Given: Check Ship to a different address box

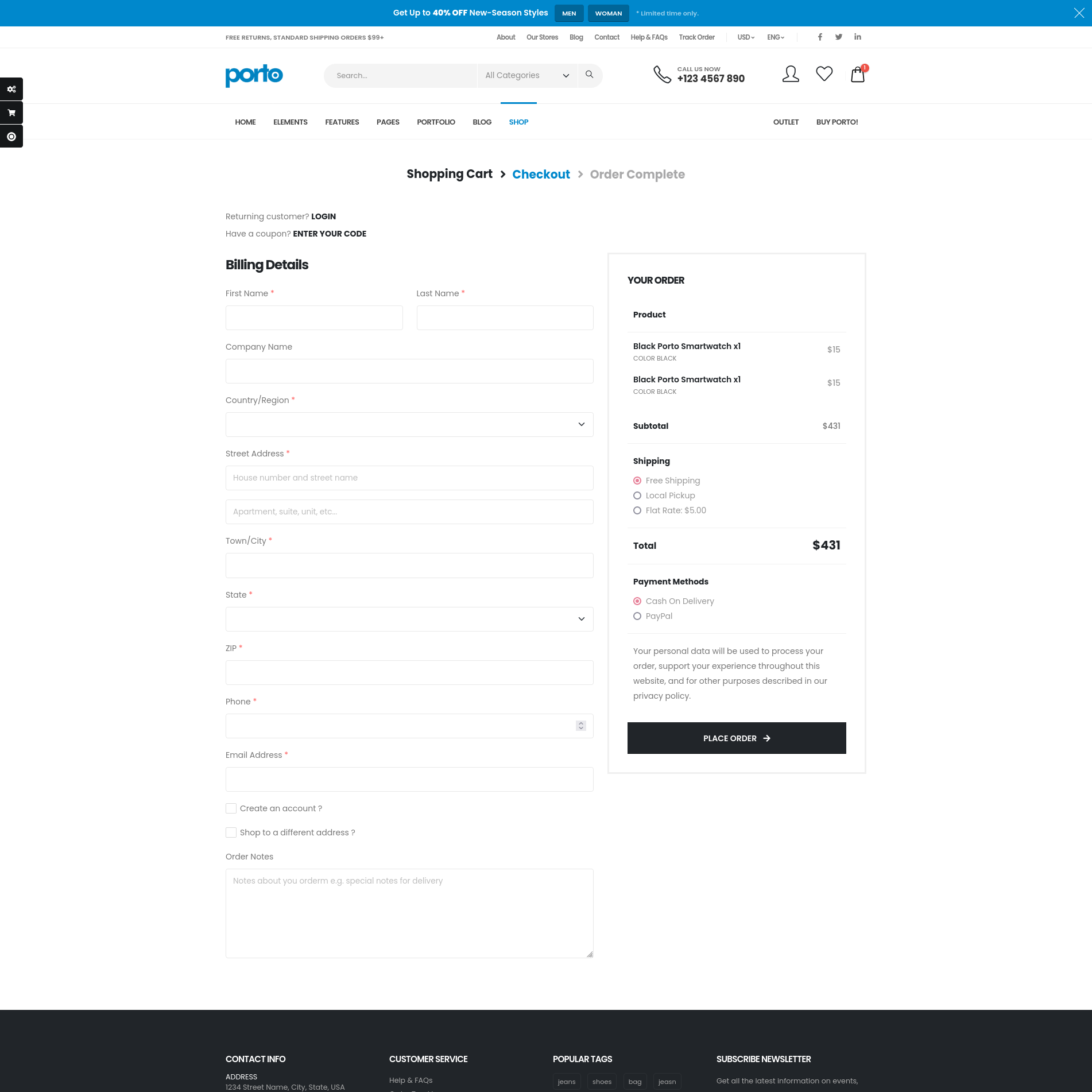Looking at the screenshot, I should point(231,832).
